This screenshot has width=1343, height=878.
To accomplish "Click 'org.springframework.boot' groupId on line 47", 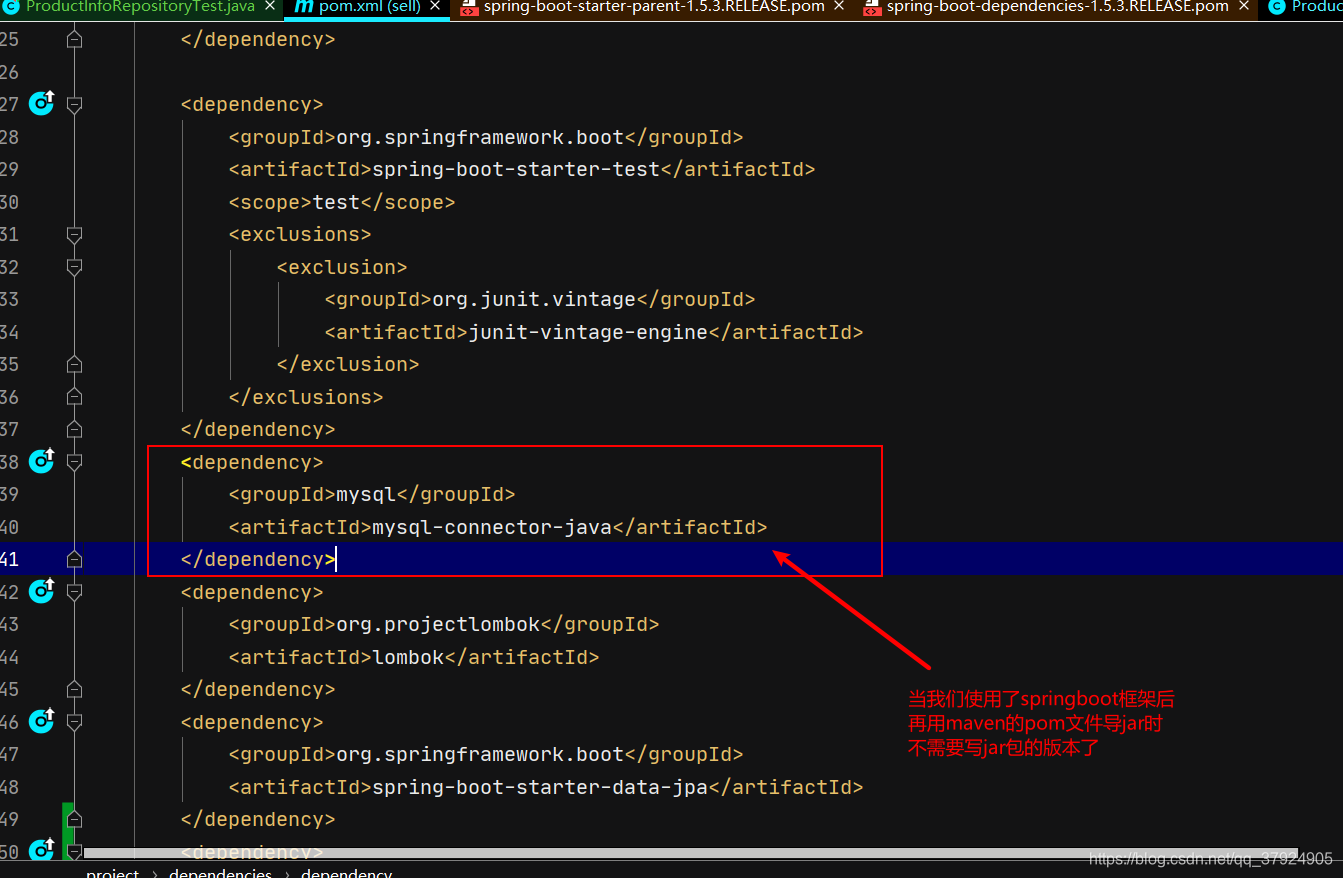I will click(480, 754).
